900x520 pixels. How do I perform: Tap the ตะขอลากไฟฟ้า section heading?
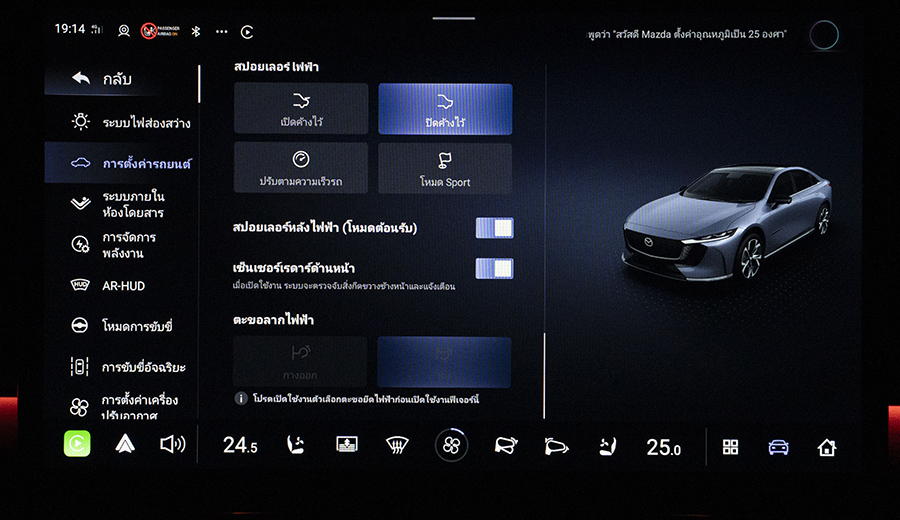(x=273, y=320)
